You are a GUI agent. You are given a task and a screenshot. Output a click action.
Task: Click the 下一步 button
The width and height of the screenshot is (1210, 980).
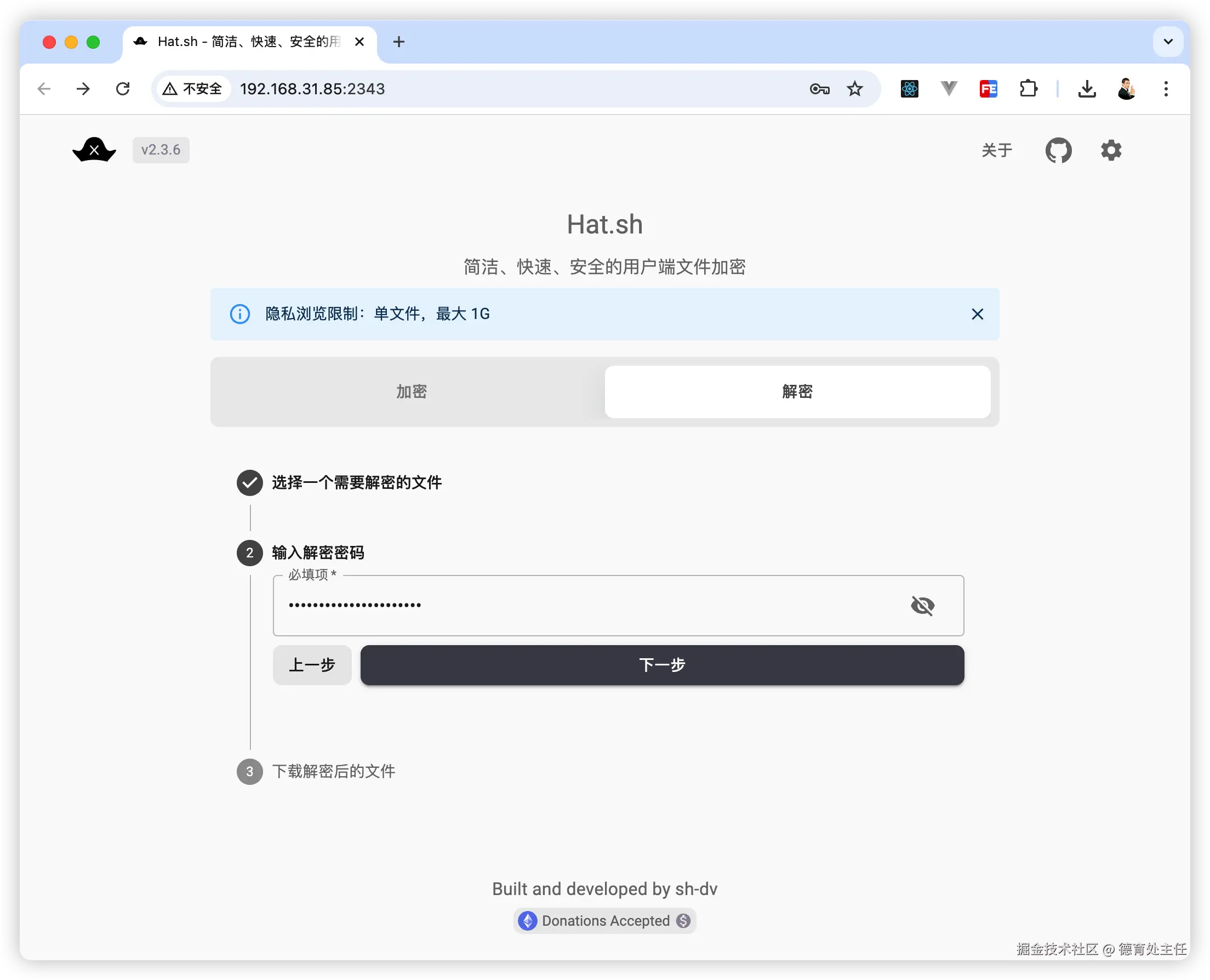click(661, 665)
